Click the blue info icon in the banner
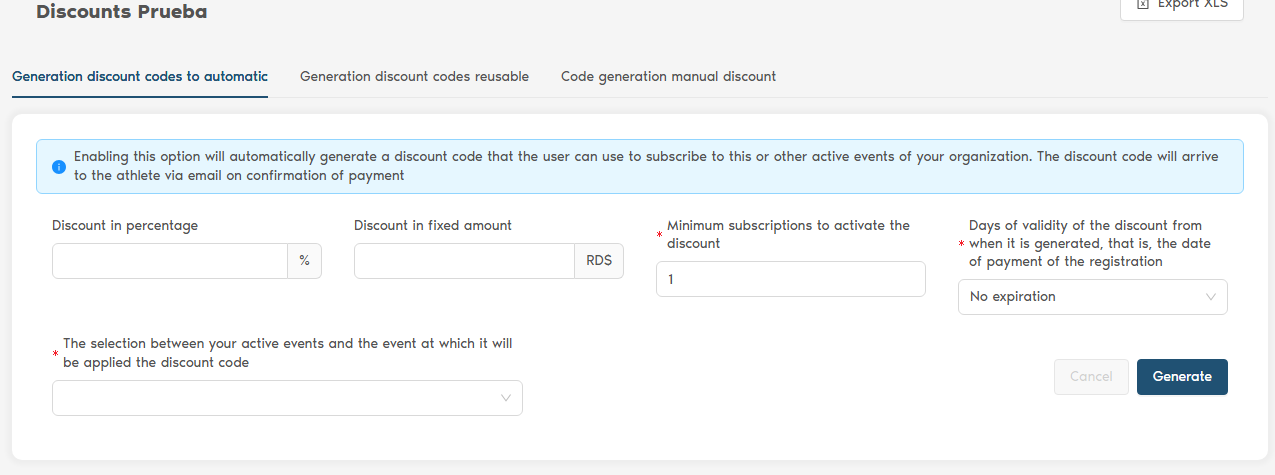 59,166
